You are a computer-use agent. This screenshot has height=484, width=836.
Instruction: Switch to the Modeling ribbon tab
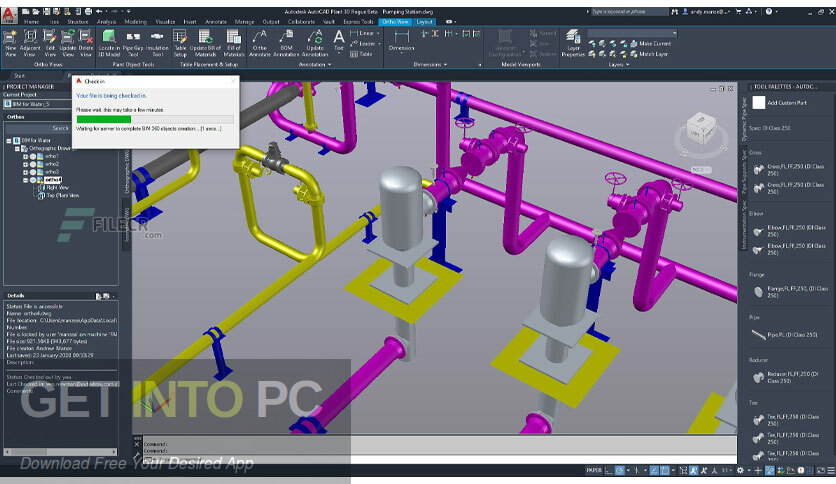pyautogui.click(x=135, y=22)
